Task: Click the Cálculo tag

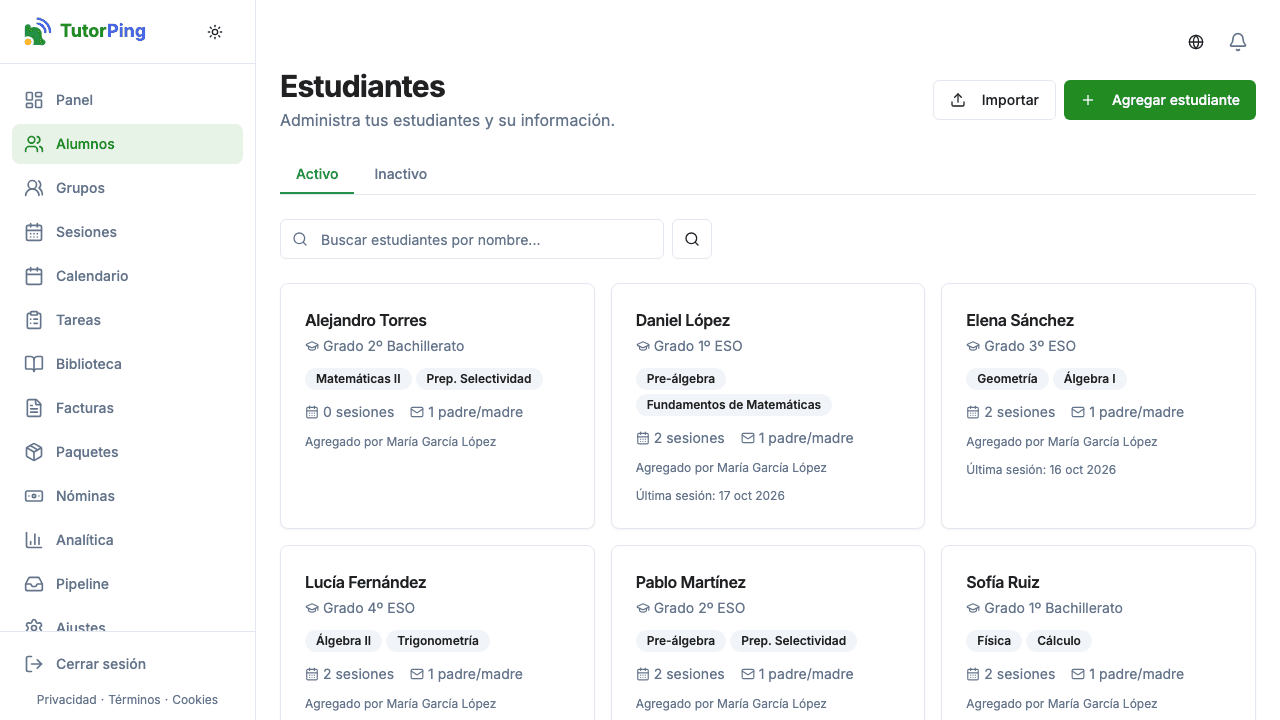Action: [x=1059, y=641]
